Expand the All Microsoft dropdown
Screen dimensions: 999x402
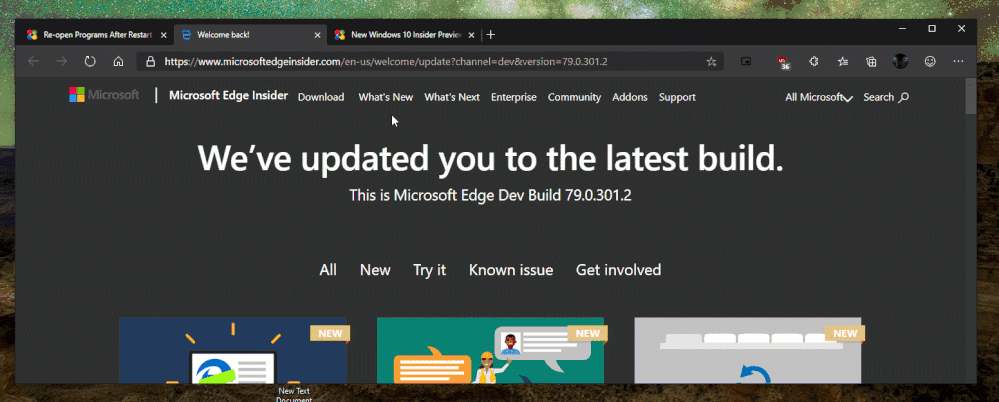(819, 97)
